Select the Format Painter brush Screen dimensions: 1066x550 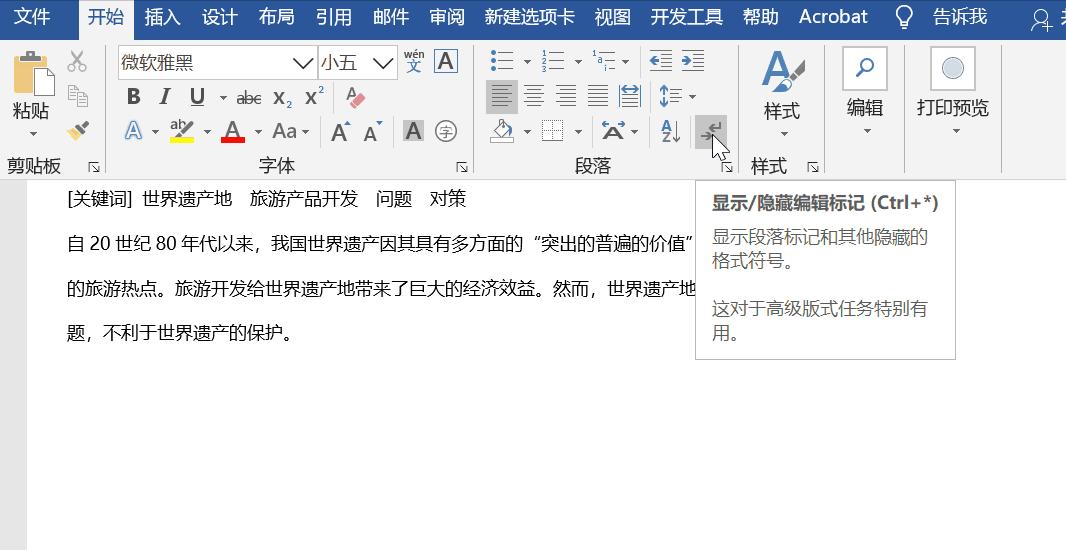point(78,130)
